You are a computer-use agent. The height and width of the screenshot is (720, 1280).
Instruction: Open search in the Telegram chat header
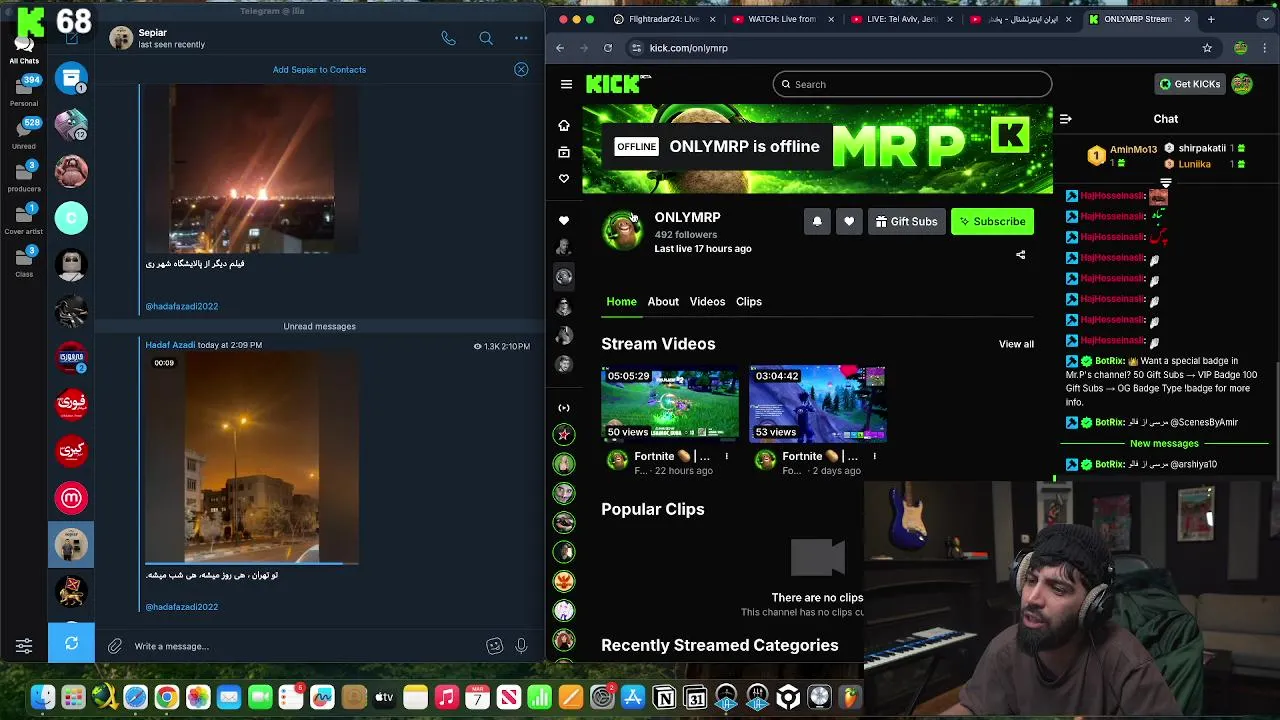[486, 38]
